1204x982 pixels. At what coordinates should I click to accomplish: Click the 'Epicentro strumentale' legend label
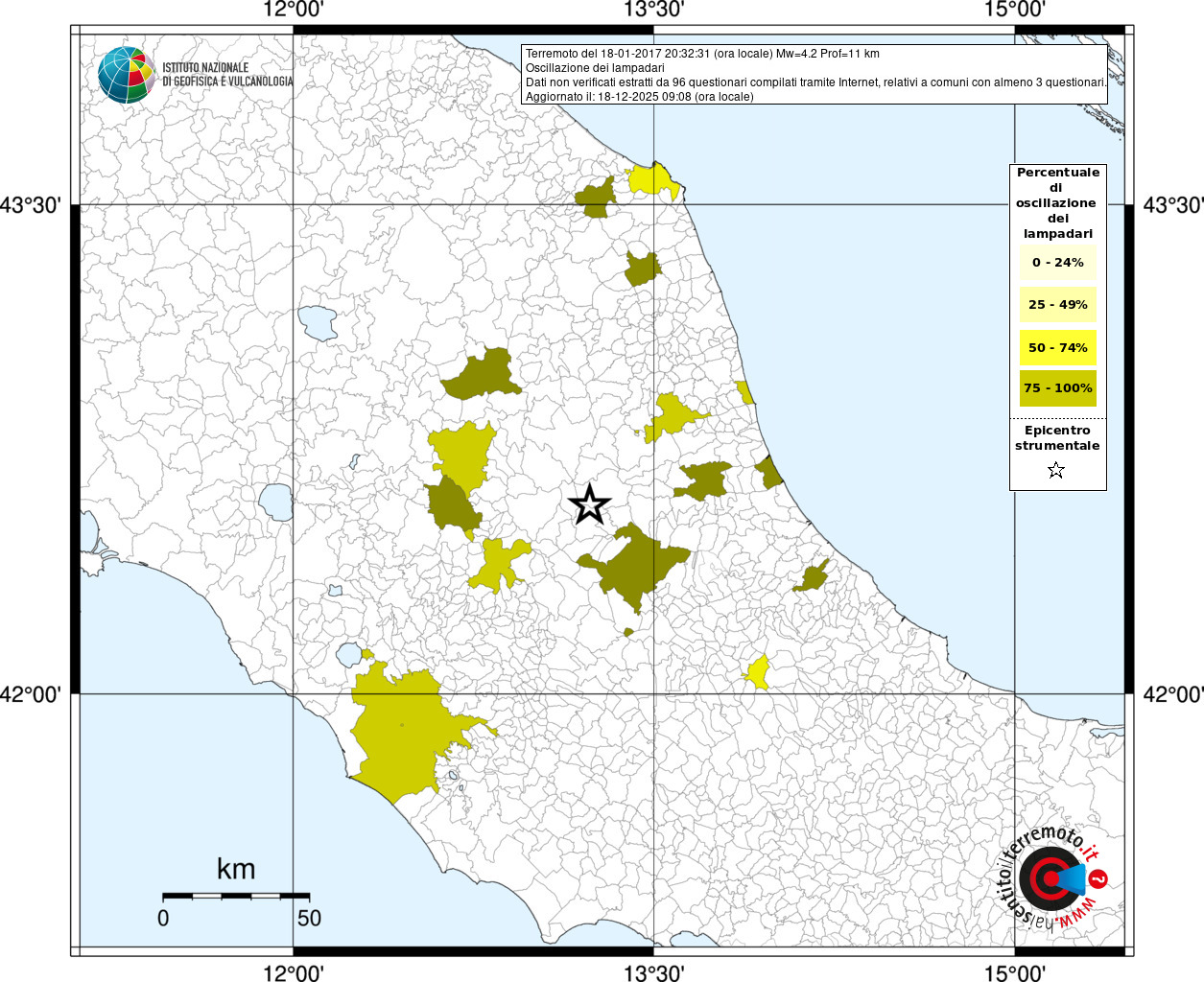point(1057,438)
